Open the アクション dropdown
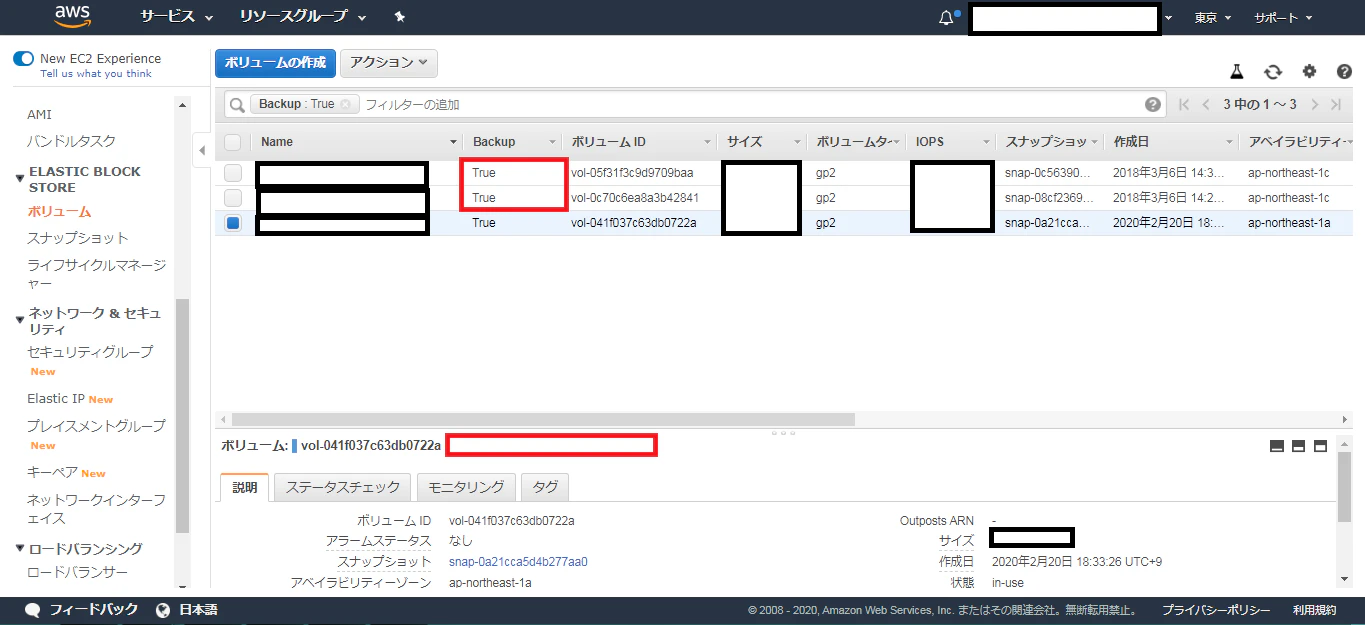 (x=389, y=62)
